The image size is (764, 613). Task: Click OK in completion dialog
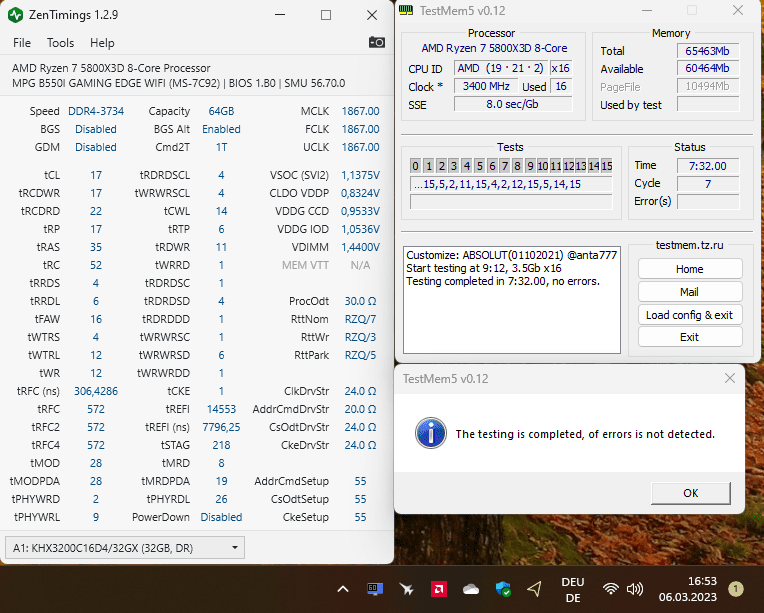[690, 493]
